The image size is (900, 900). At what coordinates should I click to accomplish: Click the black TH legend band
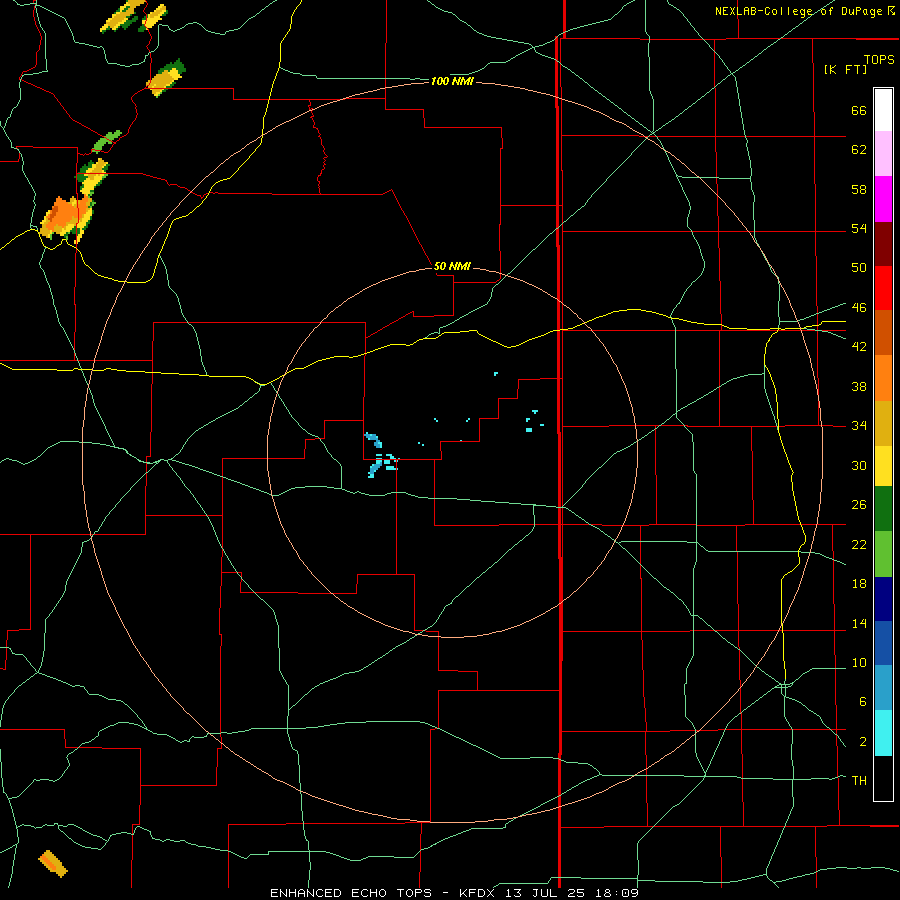click(x=883, y=778)
